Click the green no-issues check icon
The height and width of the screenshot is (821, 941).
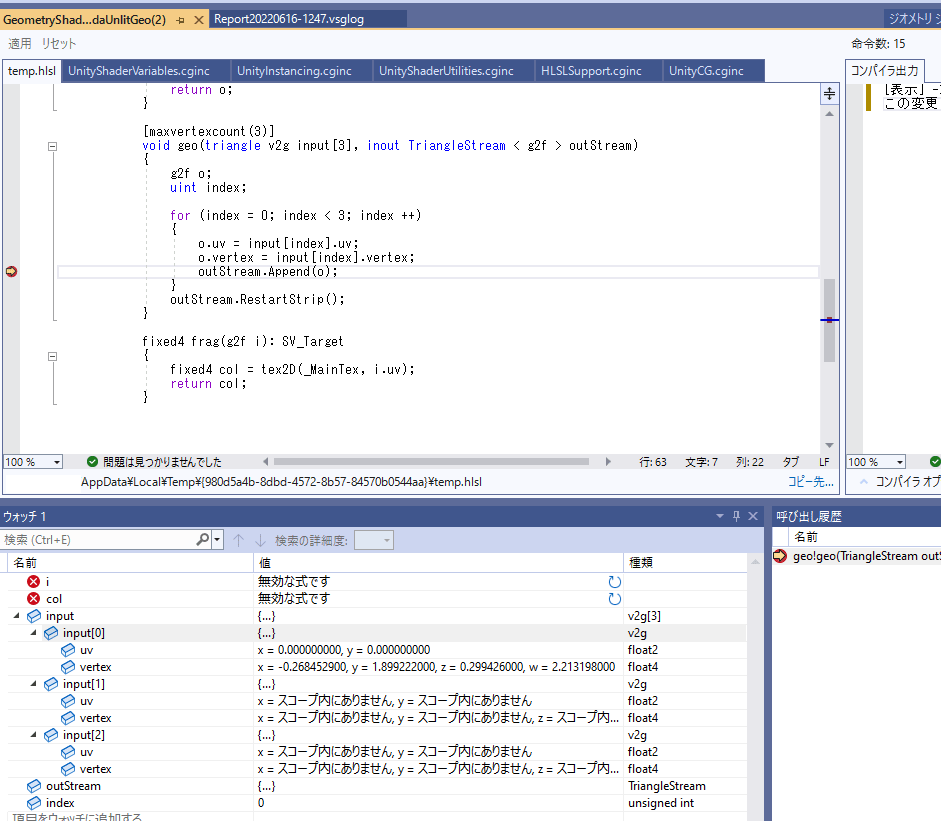(92, 462)
